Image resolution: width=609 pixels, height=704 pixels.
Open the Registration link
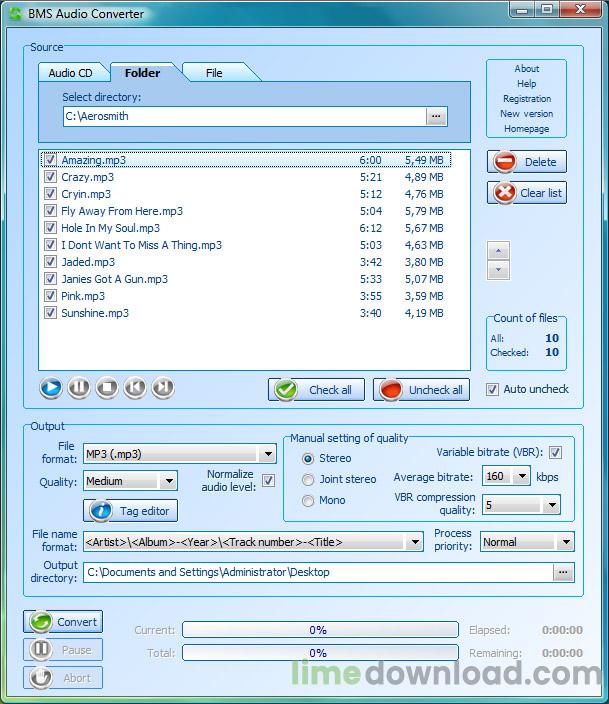tap(526, 99)
